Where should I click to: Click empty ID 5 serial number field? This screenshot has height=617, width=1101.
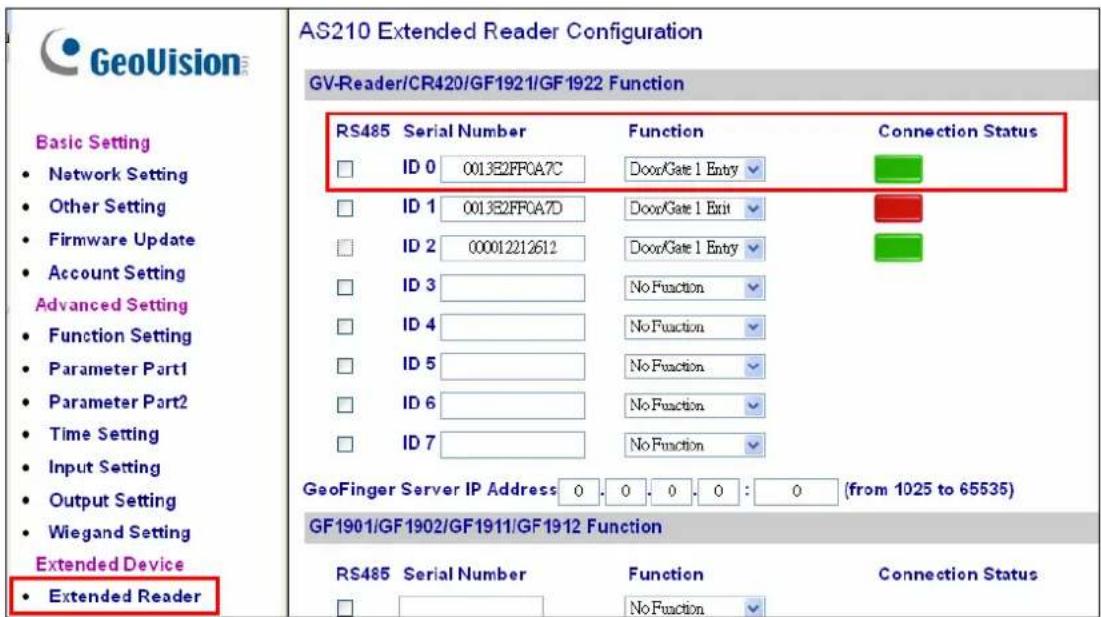tap(513, 366)
